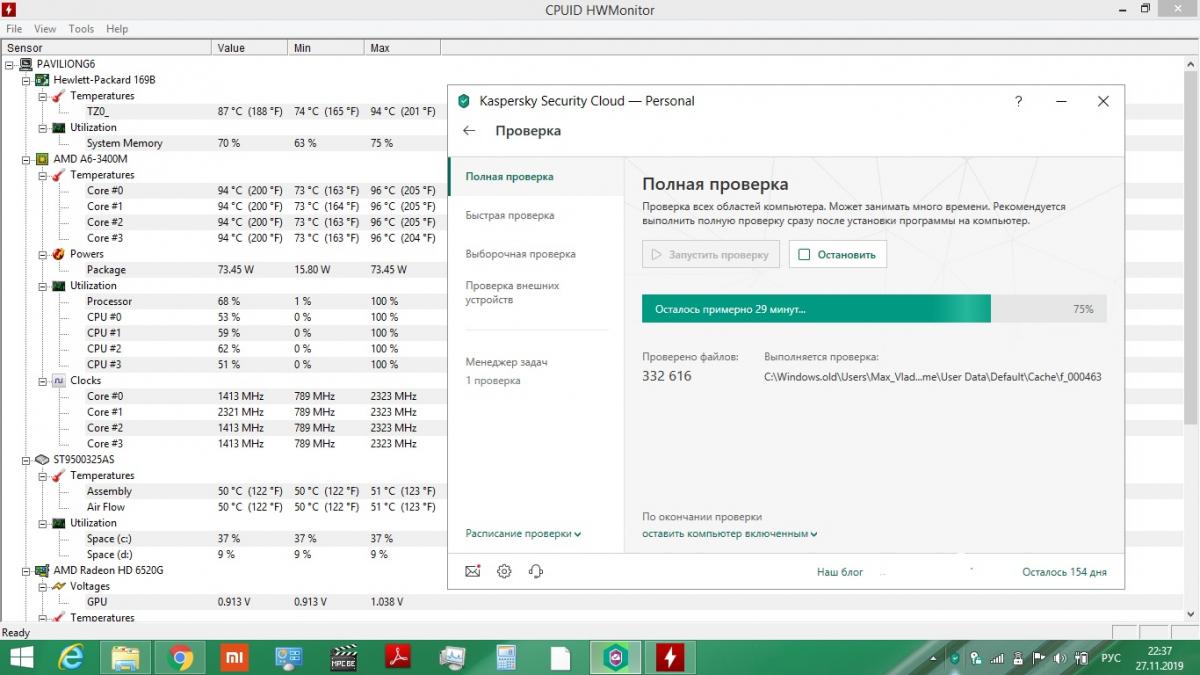The image size is (1200, 675).
Task: Collapse the Powers branch
Action: tap(43, 254)
